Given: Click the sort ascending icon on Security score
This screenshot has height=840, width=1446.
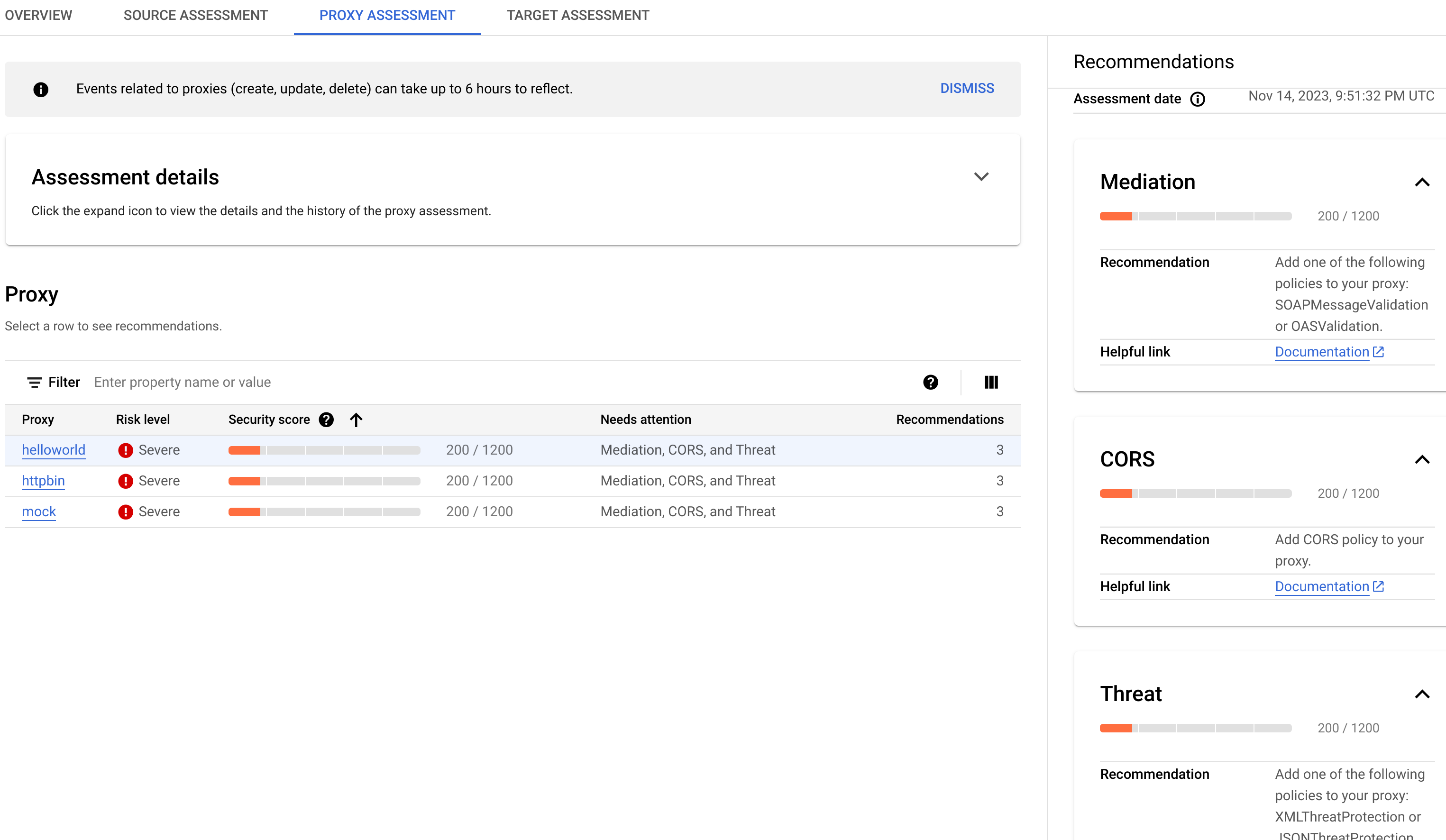Looking at the screenshot, I should click(356, 419).
